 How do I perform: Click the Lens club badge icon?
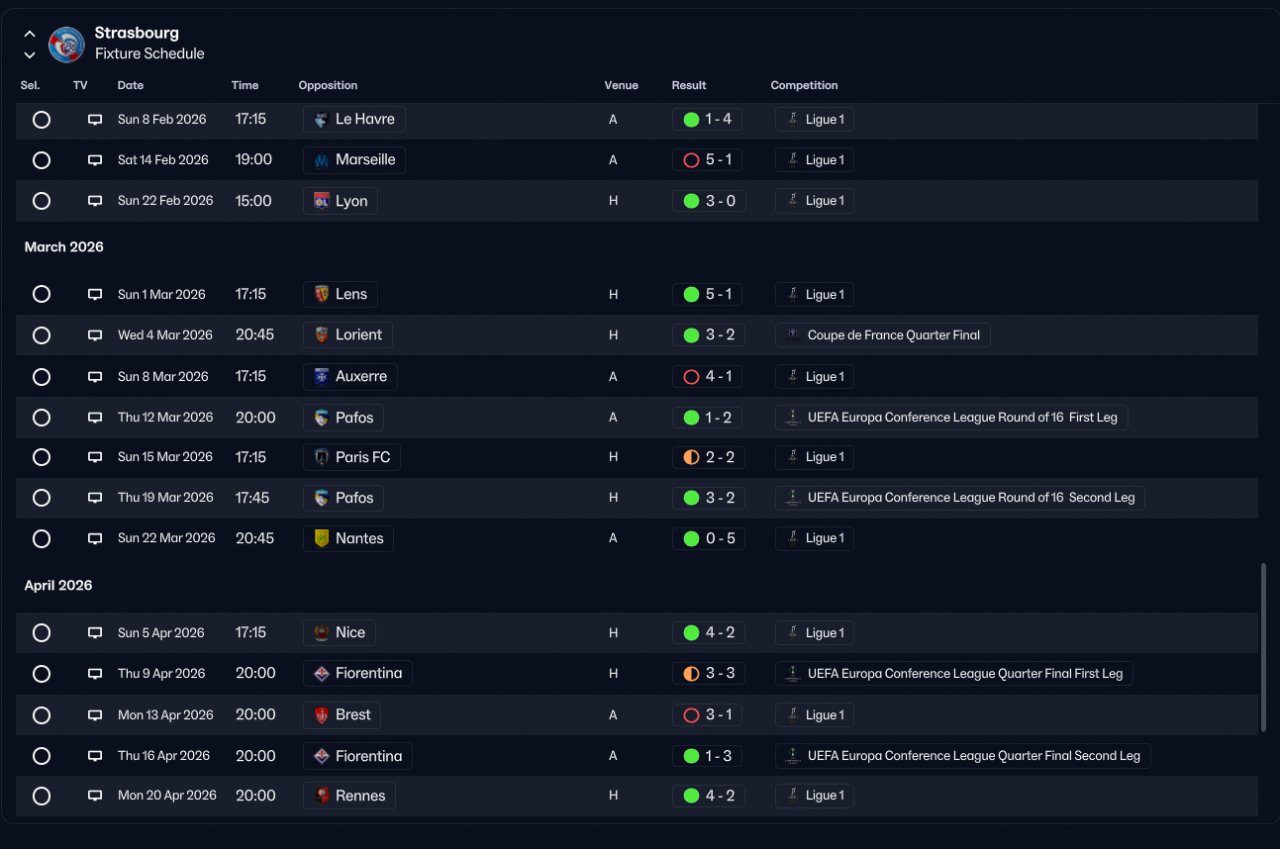[322, 294]
